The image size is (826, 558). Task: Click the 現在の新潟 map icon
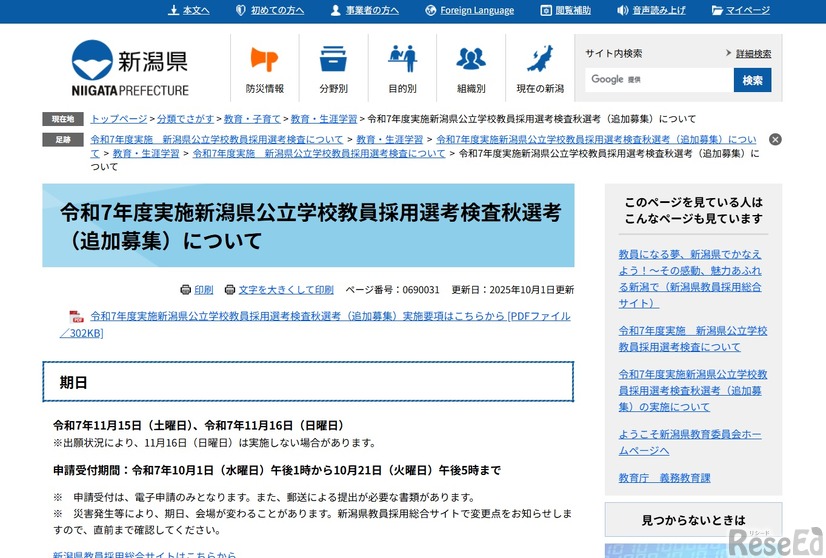pyautogui.click(x=540, y=60)
